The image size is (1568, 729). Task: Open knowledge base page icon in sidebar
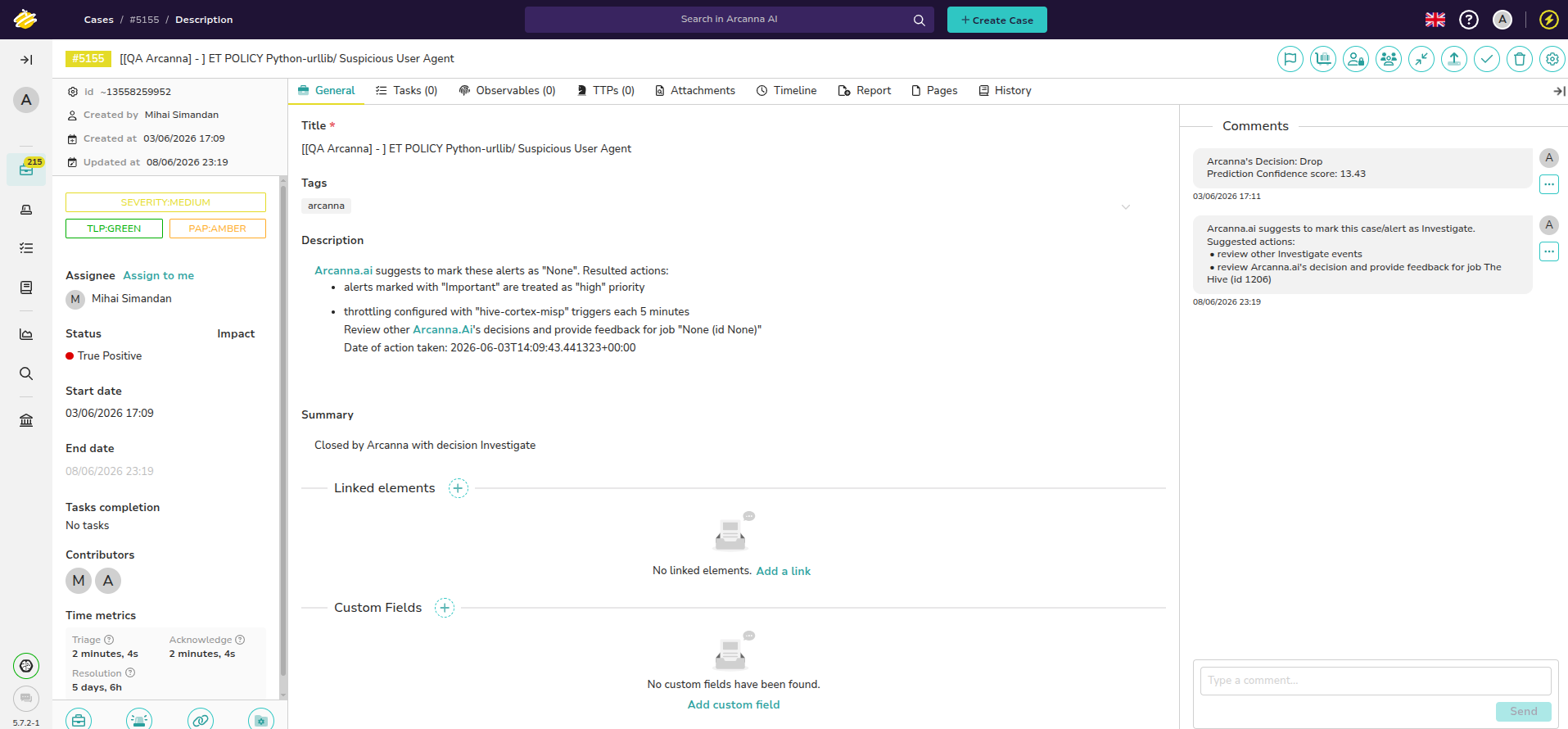point(26,288)
